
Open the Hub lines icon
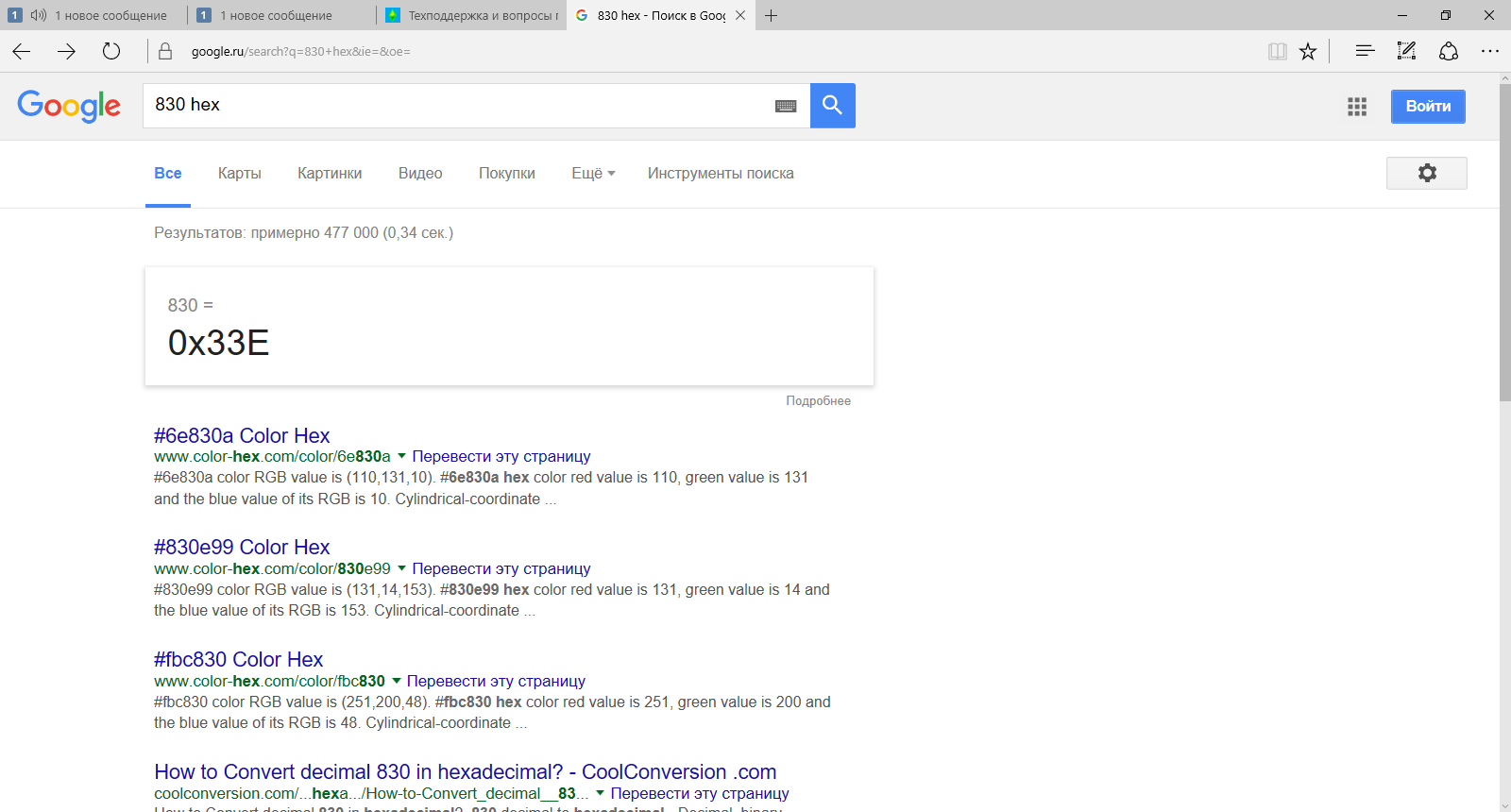1365,51
